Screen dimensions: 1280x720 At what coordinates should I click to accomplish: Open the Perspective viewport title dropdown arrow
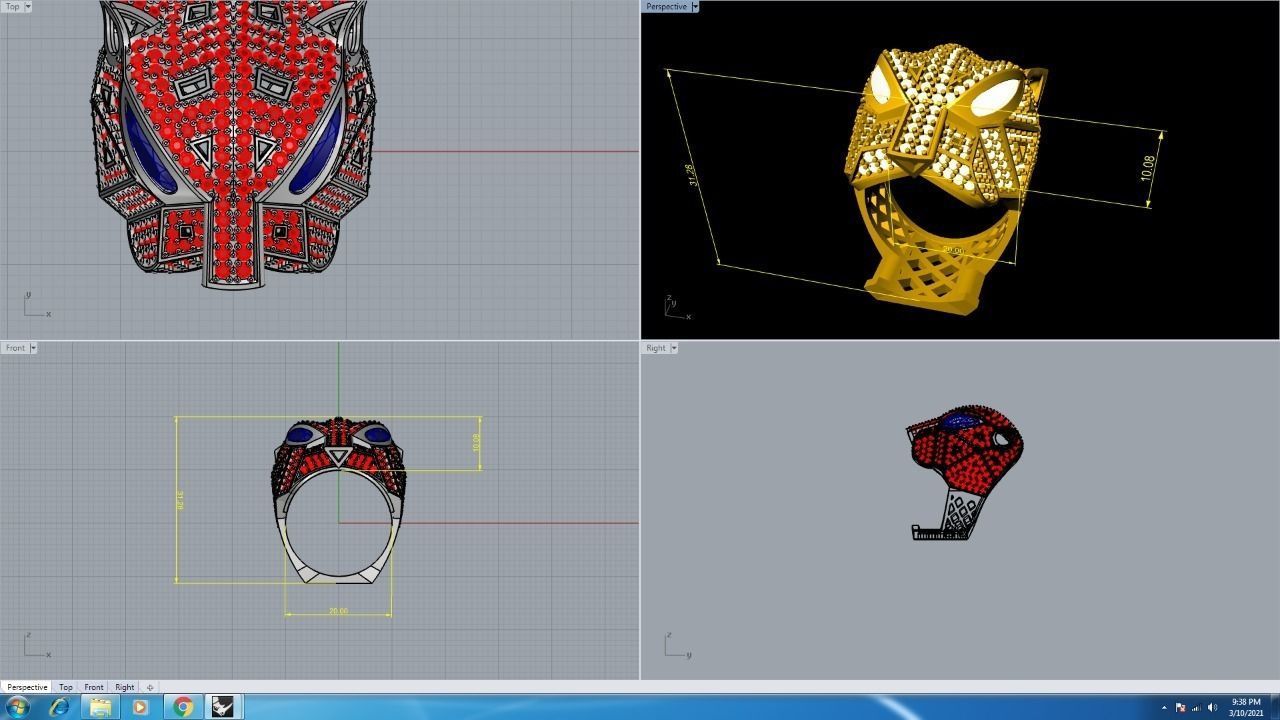(x=695, y=6)
